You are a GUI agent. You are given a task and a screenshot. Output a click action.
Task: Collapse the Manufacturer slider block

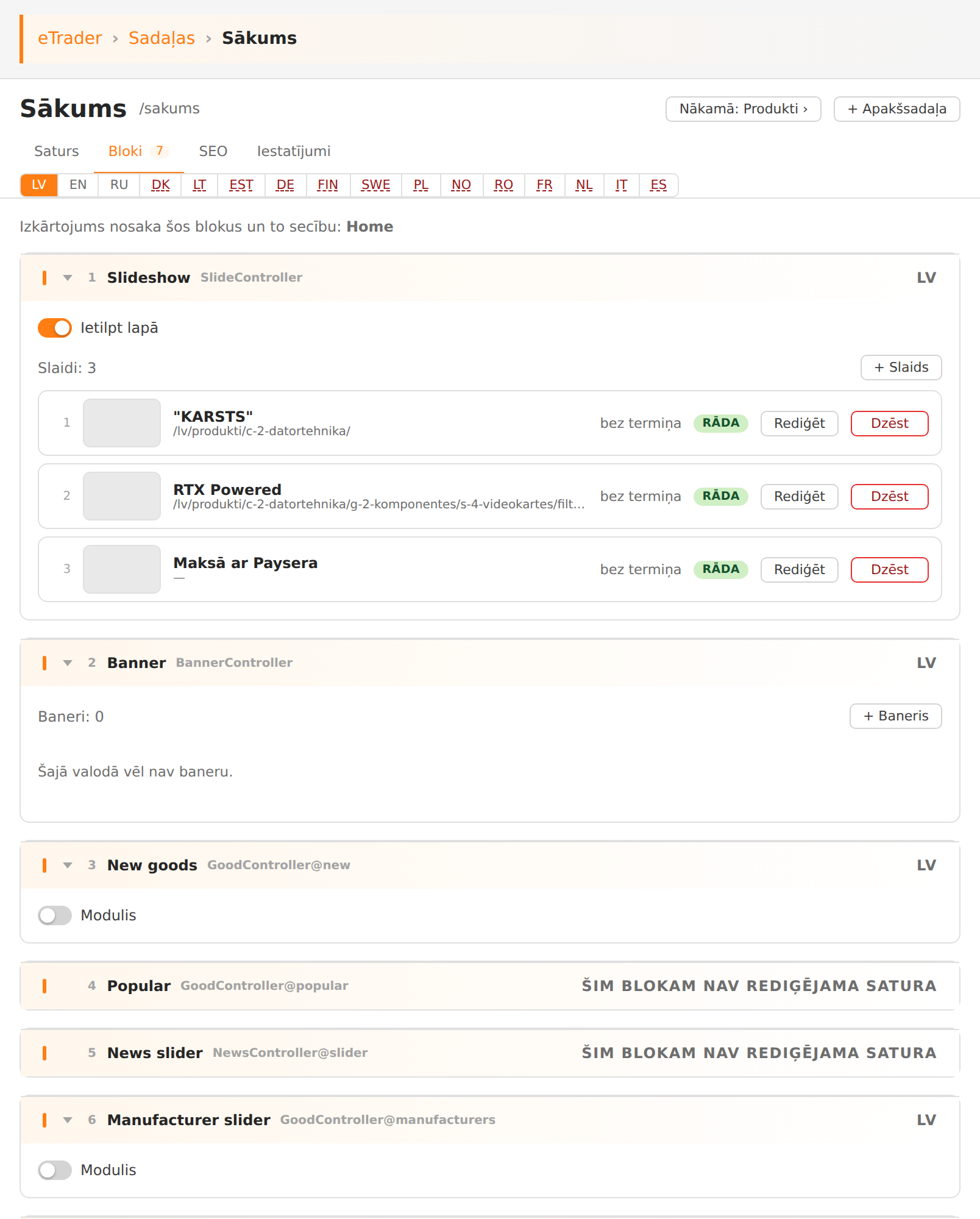[x=68, y=1120]
